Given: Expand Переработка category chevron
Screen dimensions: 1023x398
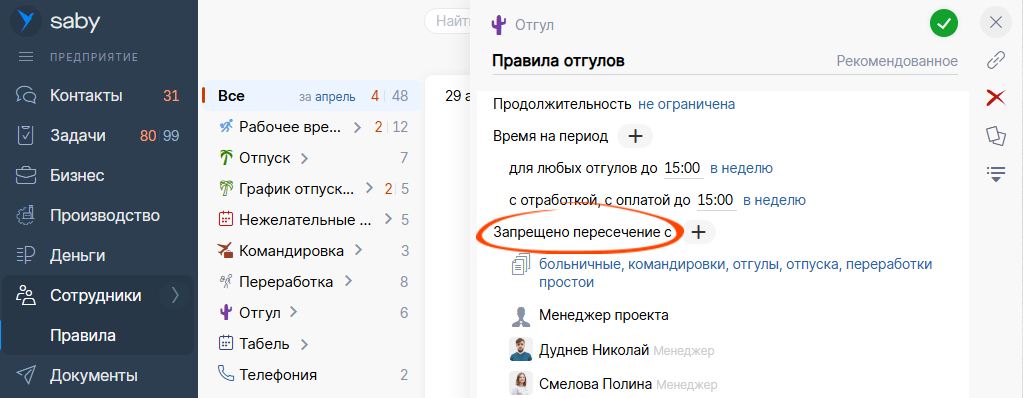Looking at the screenshot, I should (x=348, y=281).
